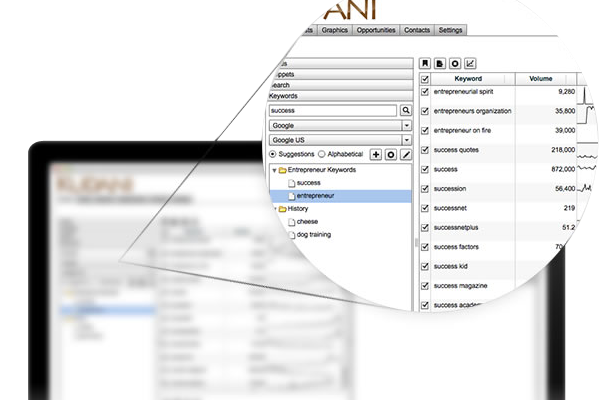613x400 pixels.
Task: Switch to the Graphics tab
Action: (335, 30)
